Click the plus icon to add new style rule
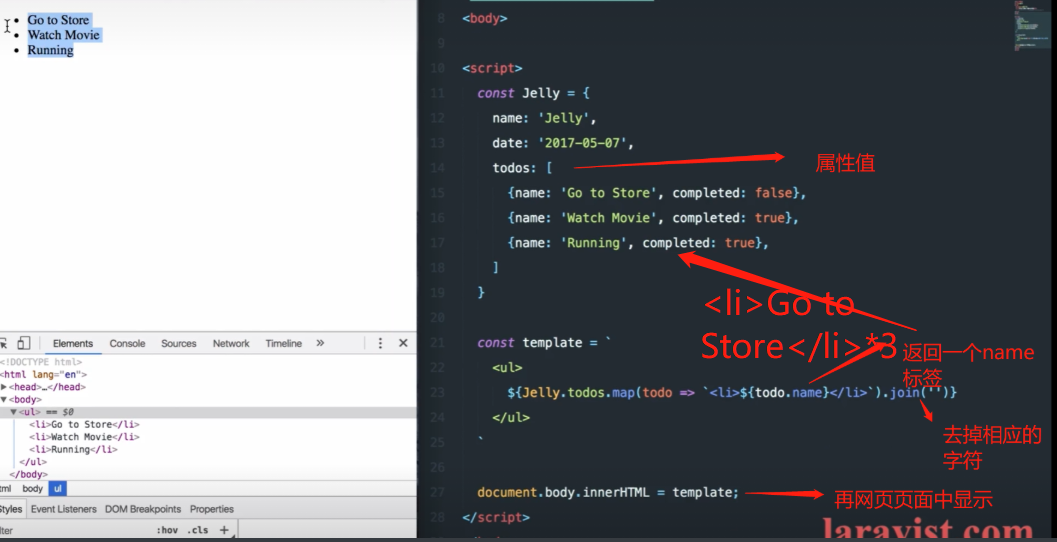The width and height of the screenshot is (1057, 542). pos(224,530)
